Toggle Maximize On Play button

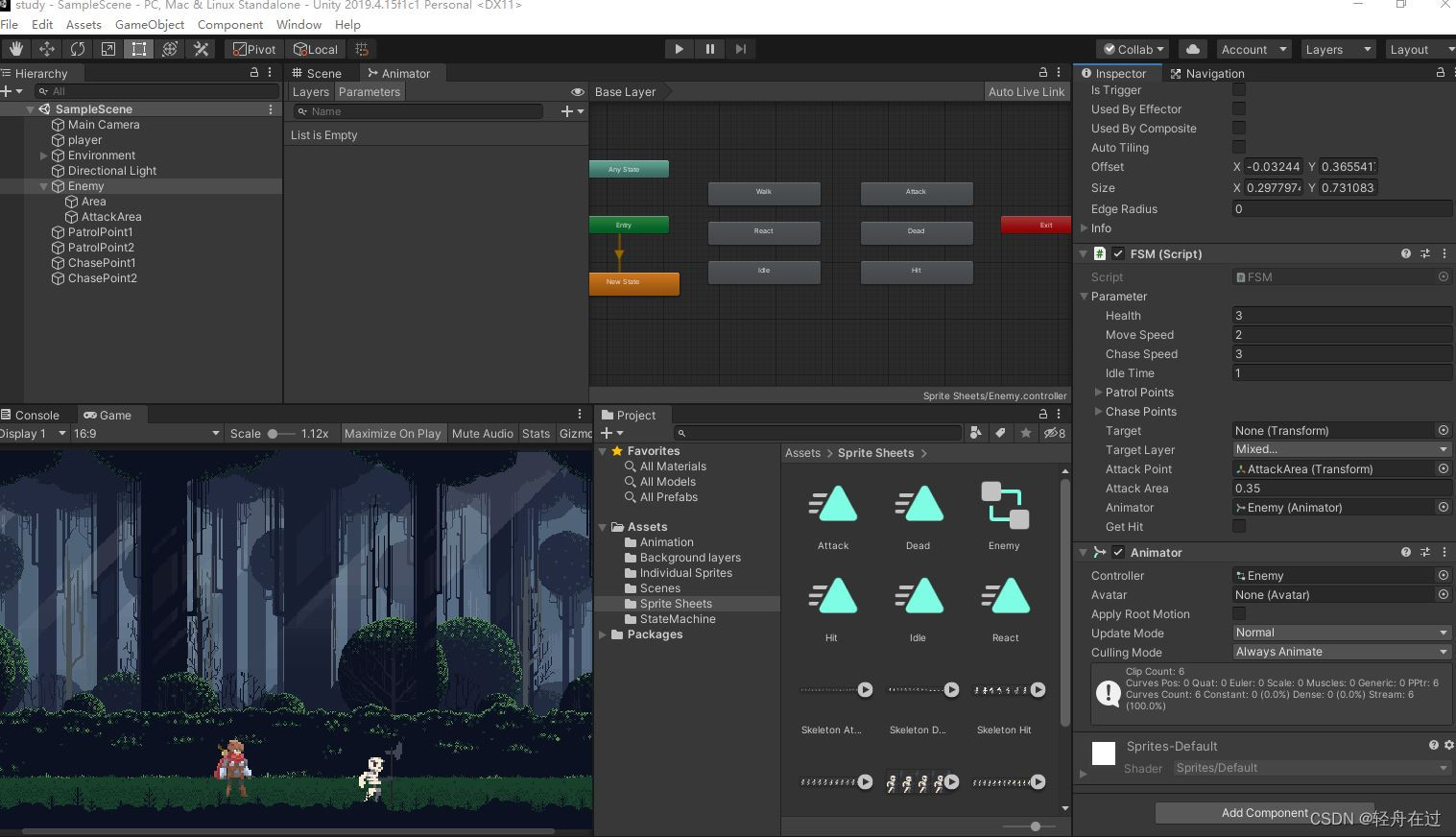pos(392,433)
